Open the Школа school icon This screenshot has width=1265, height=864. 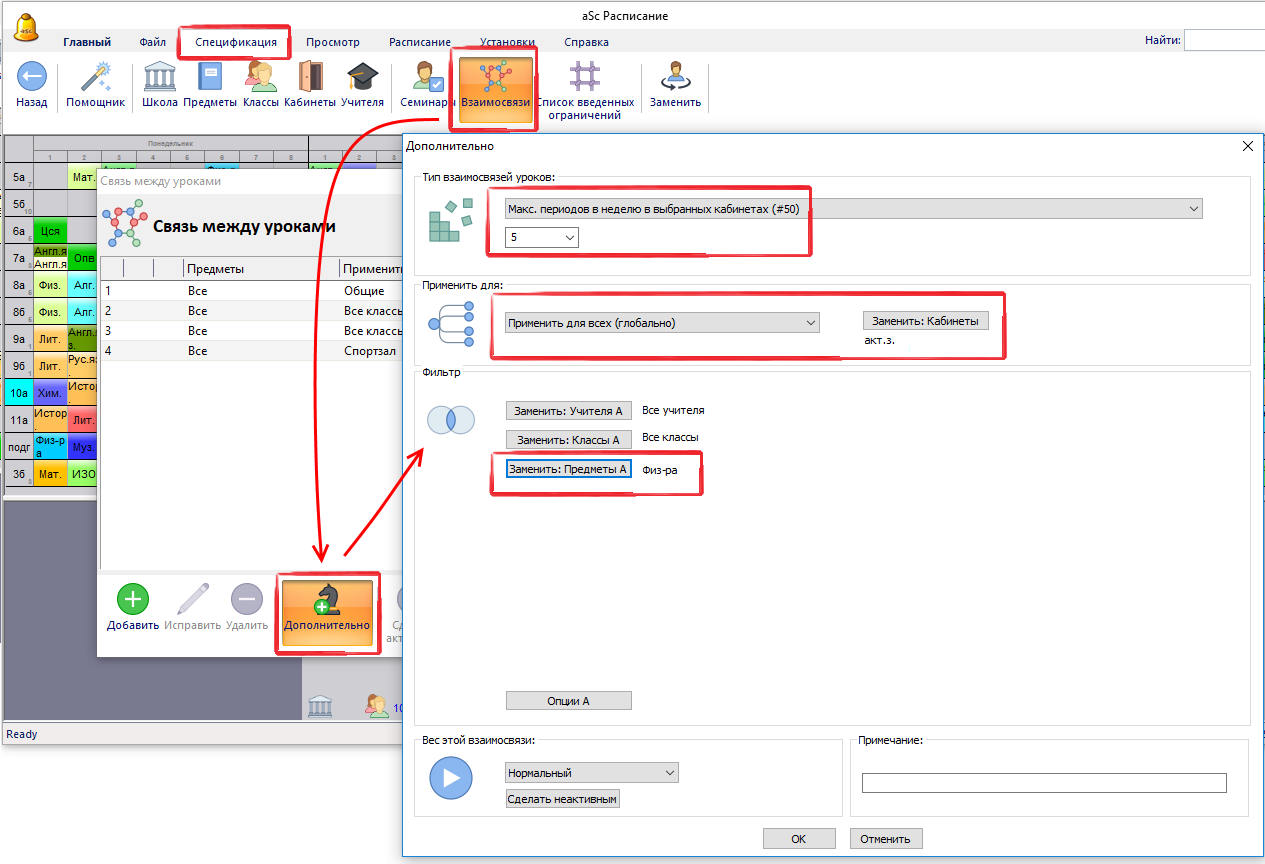pyautogui.click(x=160, y=78)
